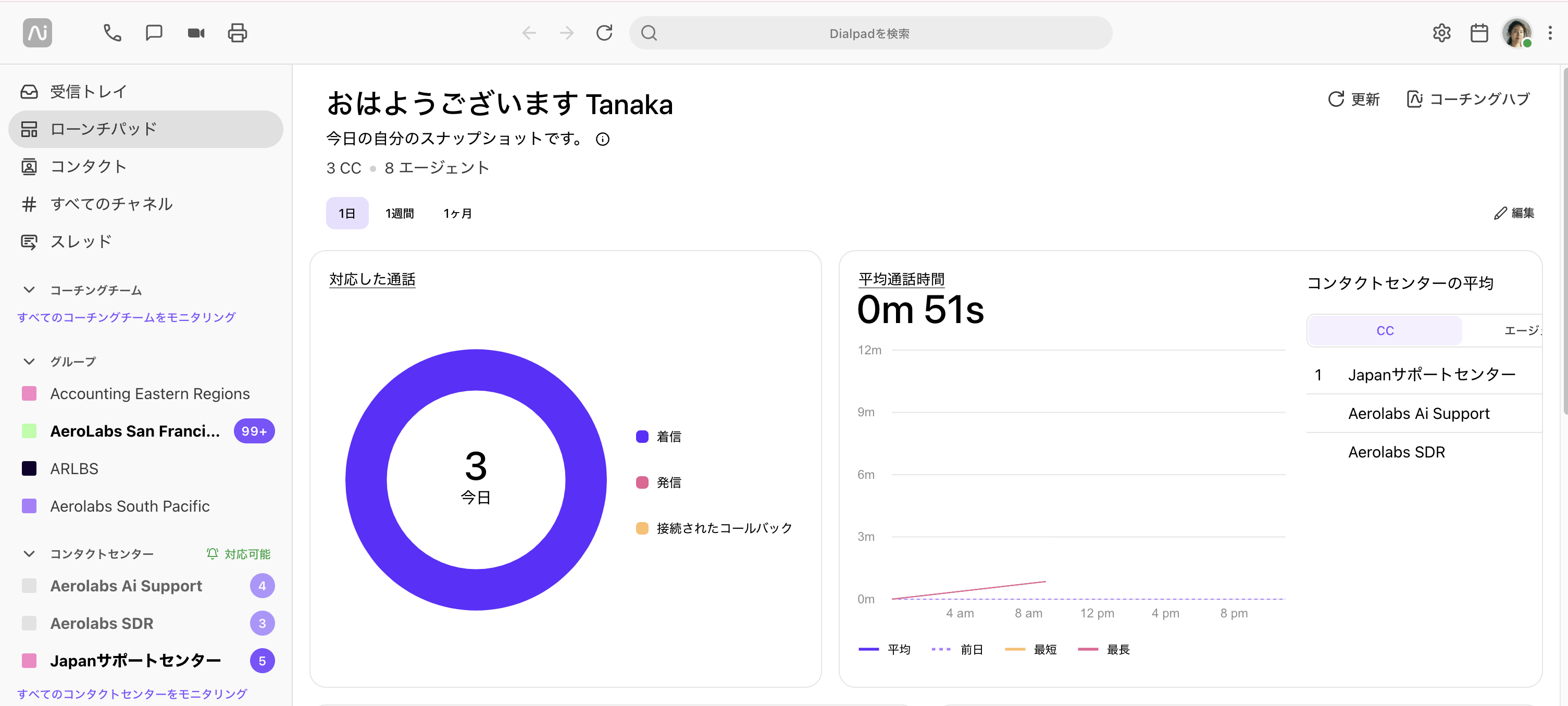This screenshot has height=706, width=1568.
Task: Click Aerolabs SDR ranking row
Action: [x=1424, y=452]
